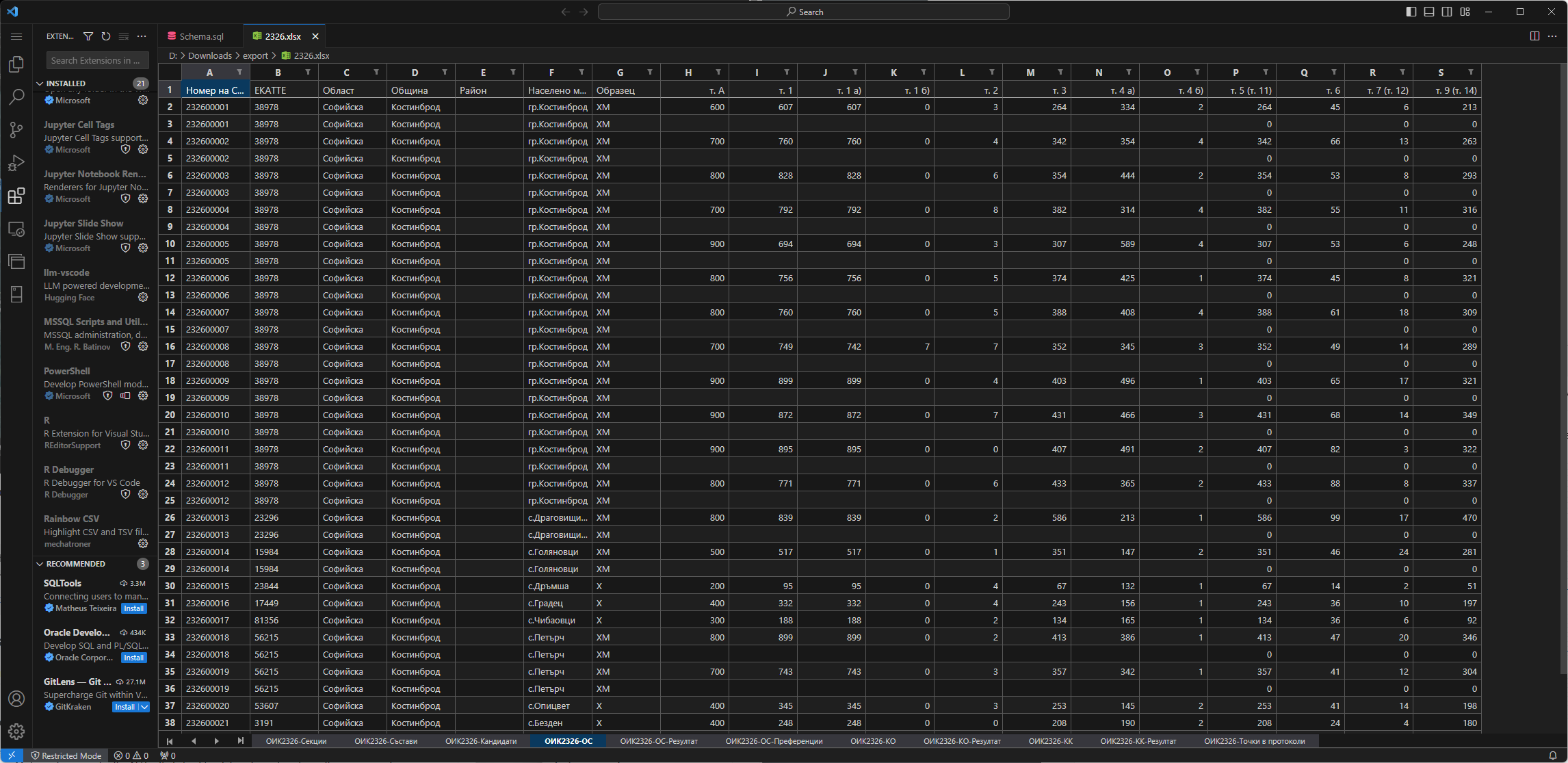The width and height of the screenshot is (1568, 763).
Task: Open GitLens Install dropdown arrow
Action: (144, 707)
